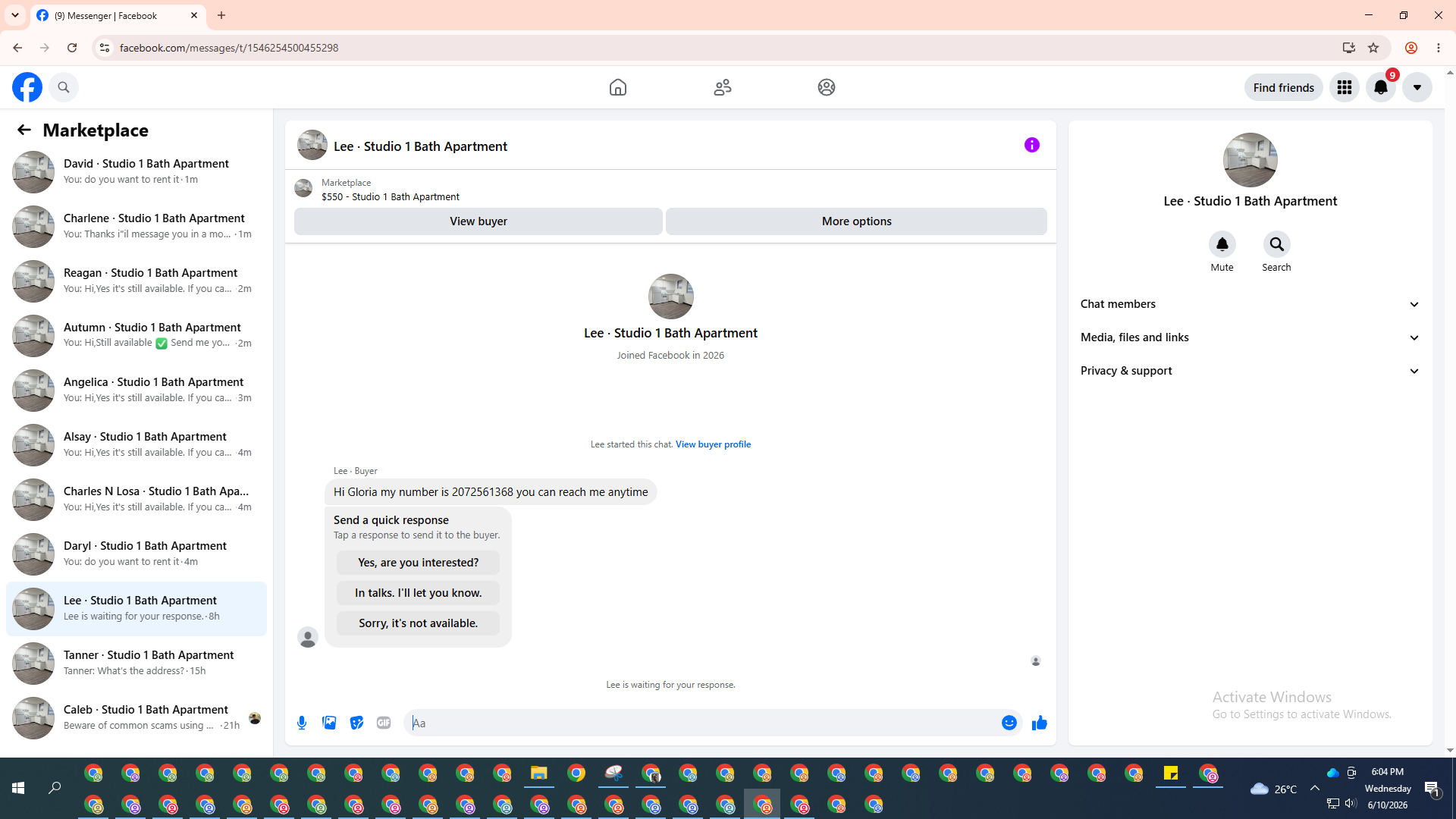Show hidden system tray icons
This screenshot has width=1456, height=819.
(x=1315, y=788)
